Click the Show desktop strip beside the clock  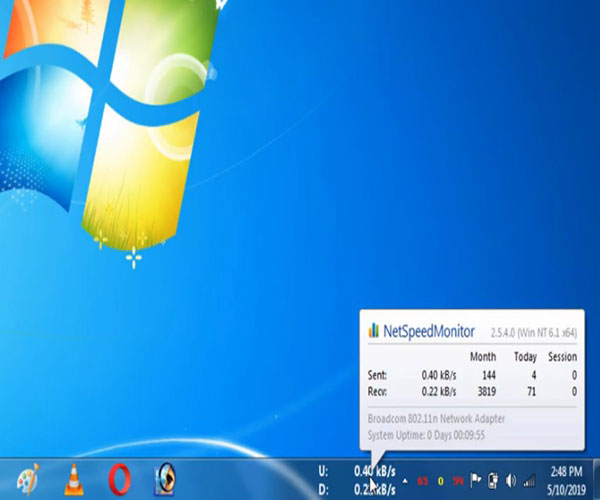[597, 480]
